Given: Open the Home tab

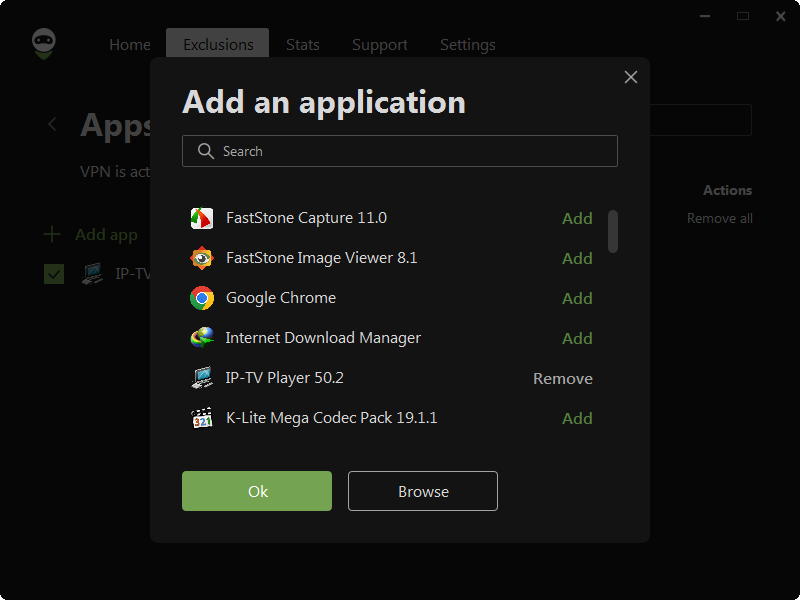Looking at the screenshot, I should click(130, 45).
